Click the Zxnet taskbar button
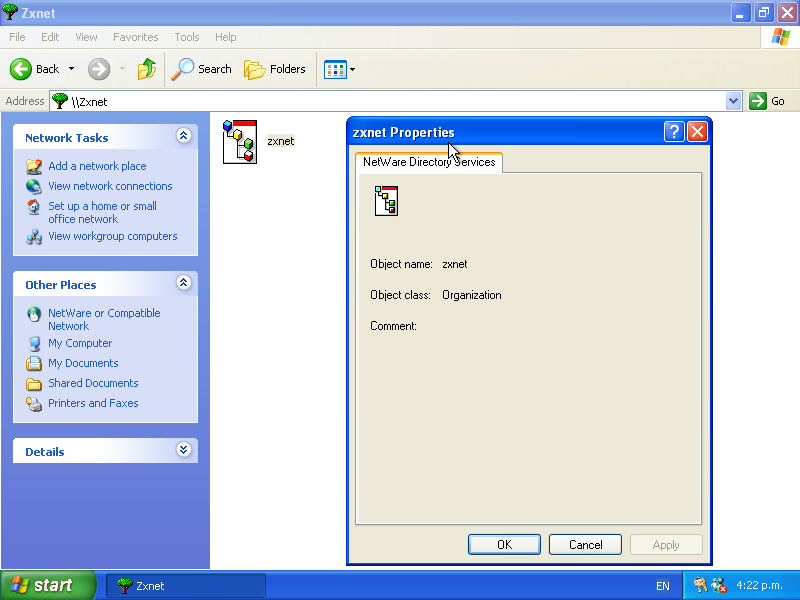Viewport: 800px width, 600px height. 186,586
